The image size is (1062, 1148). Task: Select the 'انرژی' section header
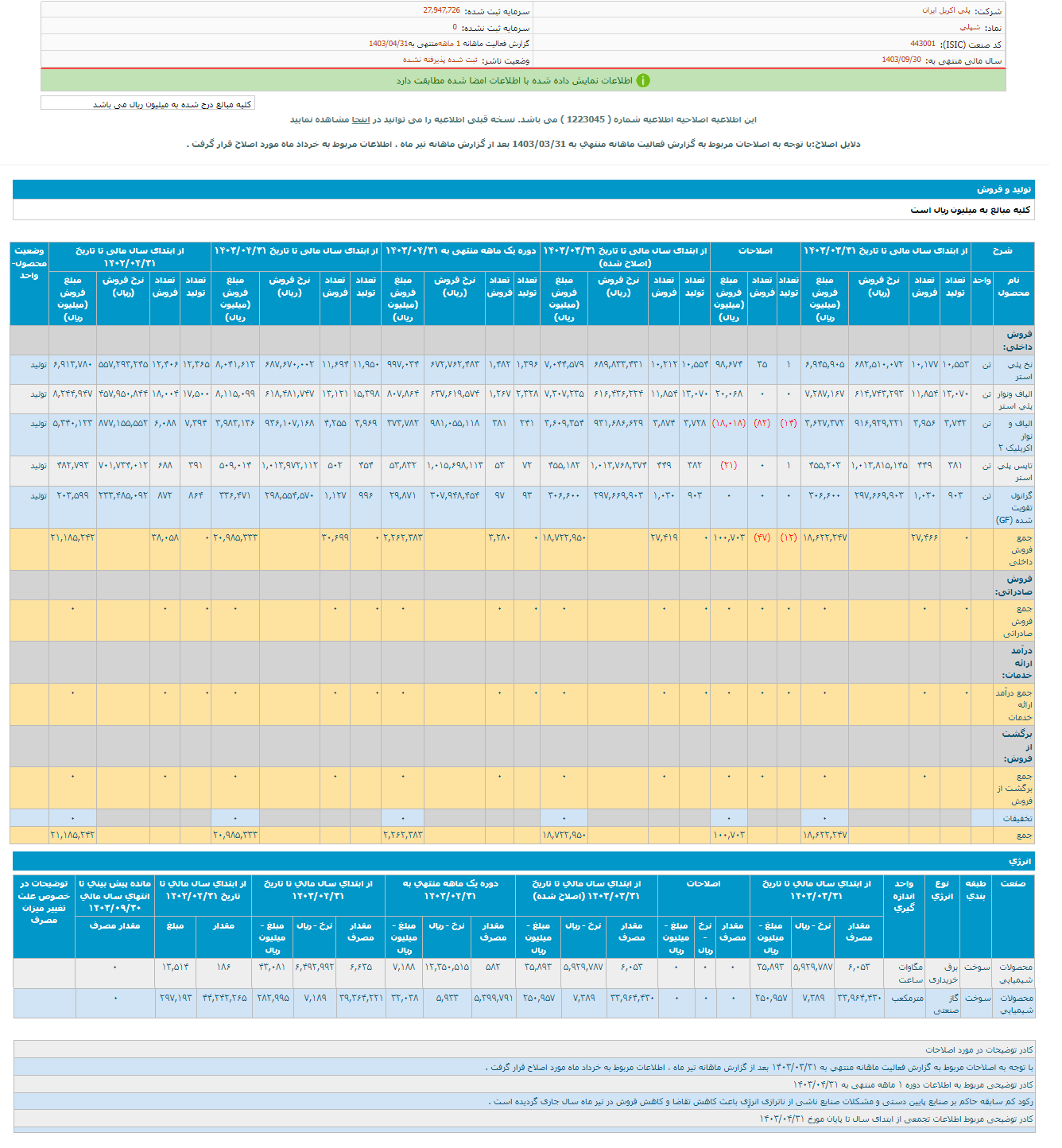1019,861
